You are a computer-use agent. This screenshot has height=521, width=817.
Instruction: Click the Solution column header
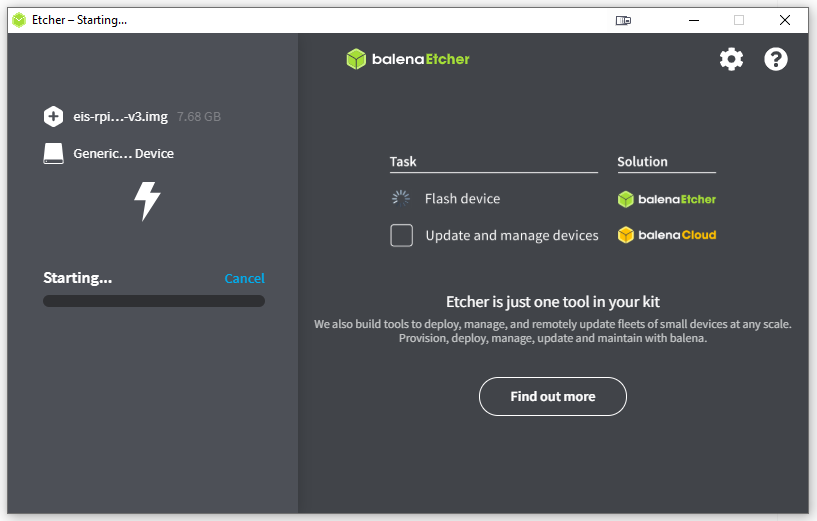pyautogui.click(x=642, y=161)
